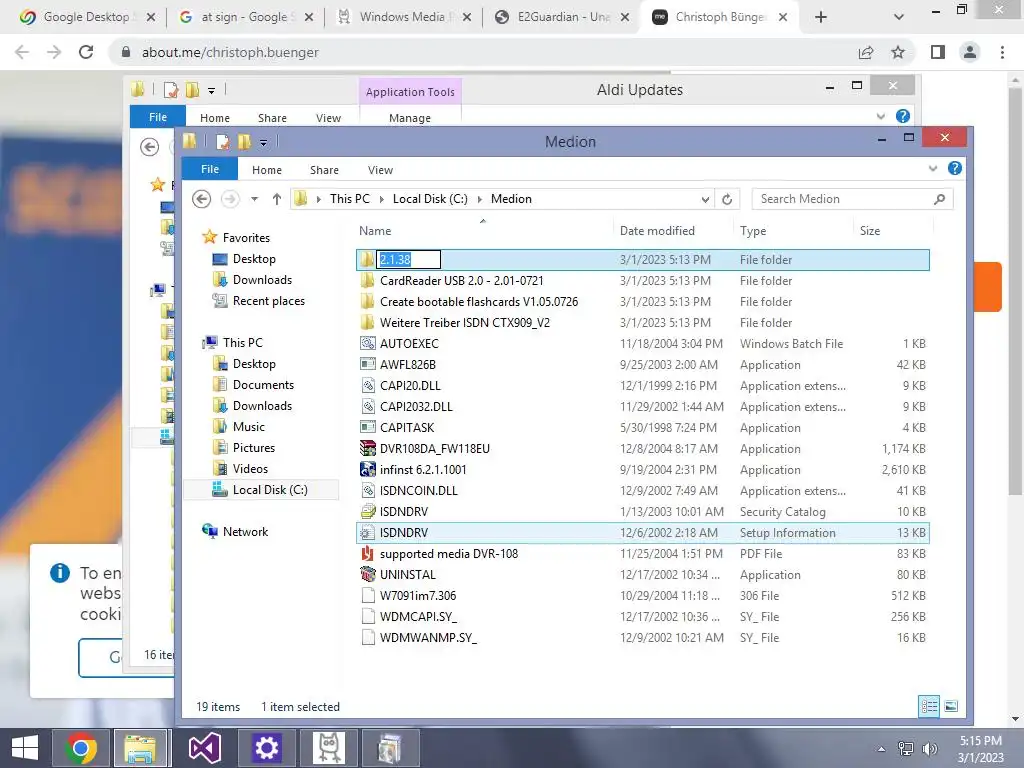Show hidden system tray icons
Screen dimensions: 1024x768
[881, 749]
